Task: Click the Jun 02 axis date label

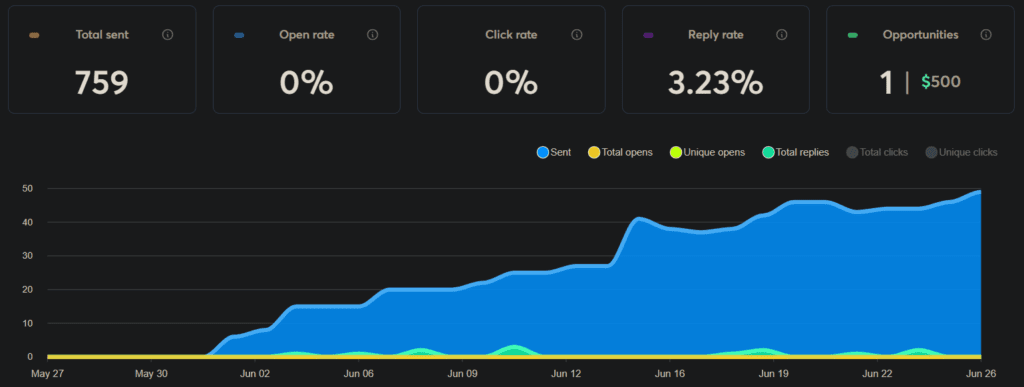Action: point(255,374)
